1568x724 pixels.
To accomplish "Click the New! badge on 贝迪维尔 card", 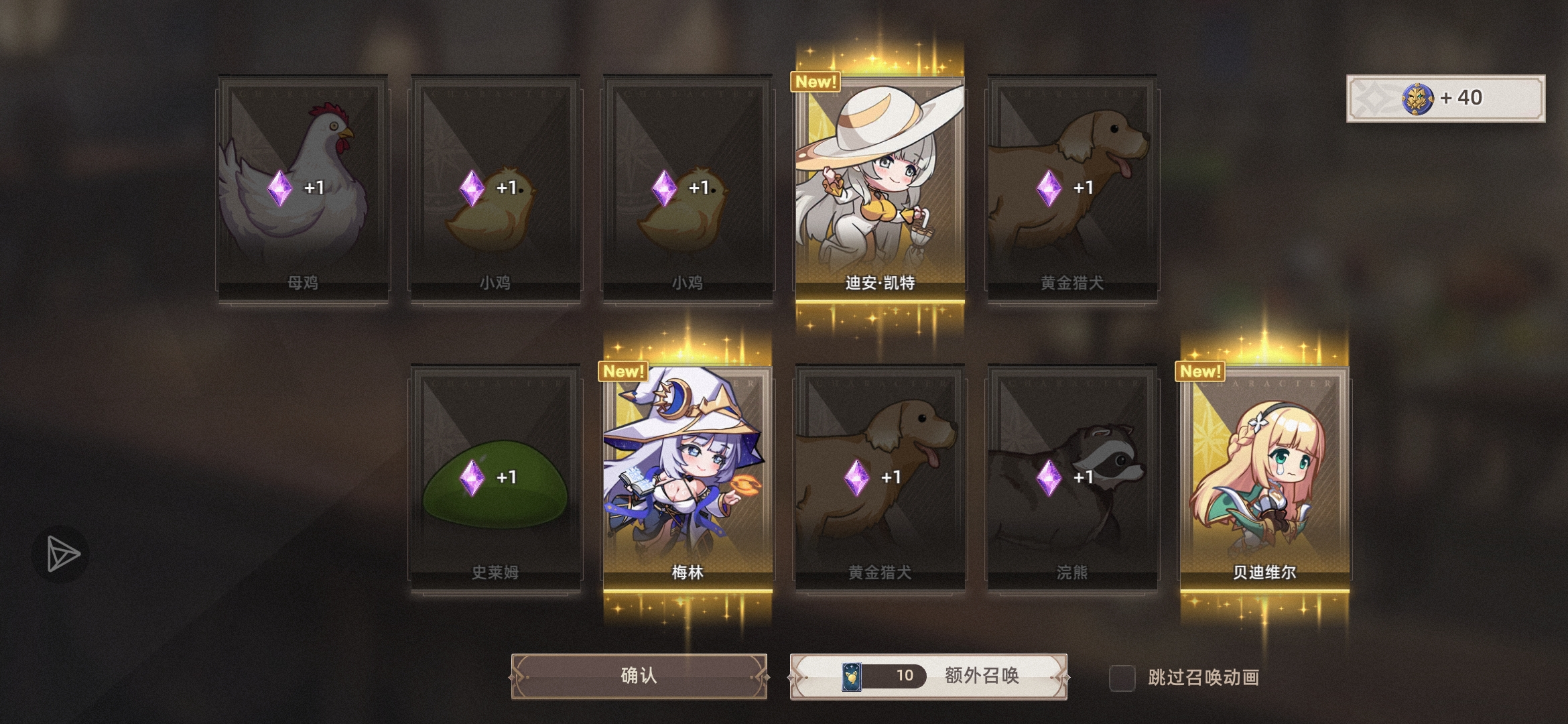I will point(1200,371).
